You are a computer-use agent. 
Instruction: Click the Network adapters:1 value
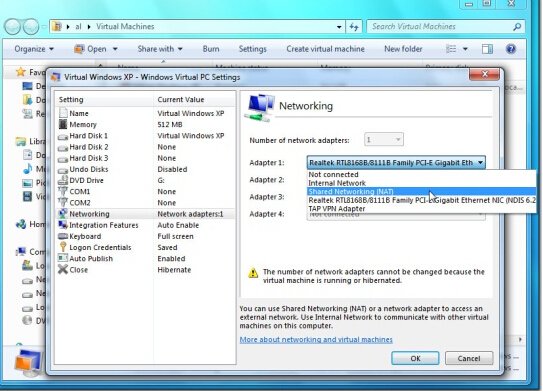tap(190, 214)
